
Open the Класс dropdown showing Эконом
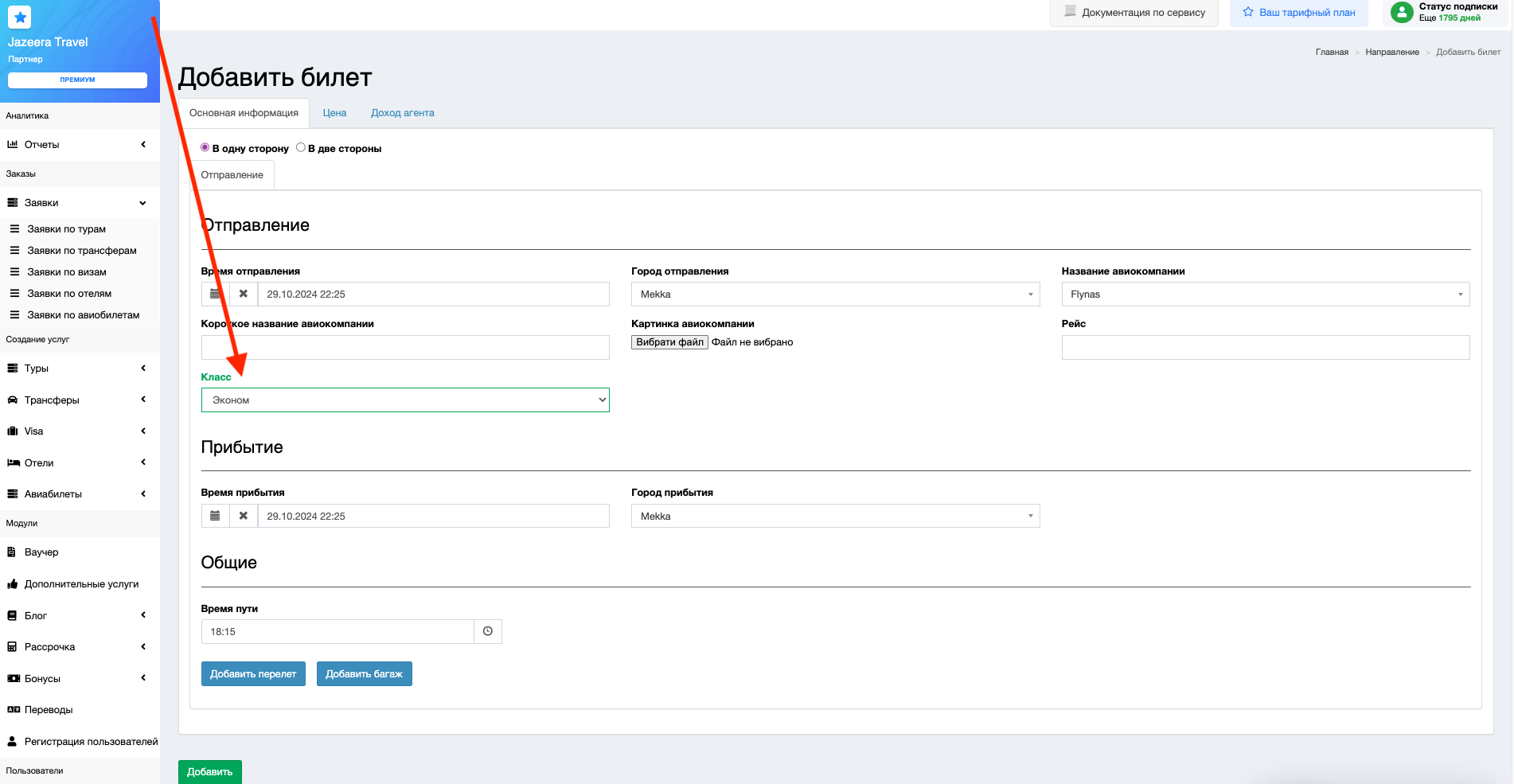coord(405,400)
